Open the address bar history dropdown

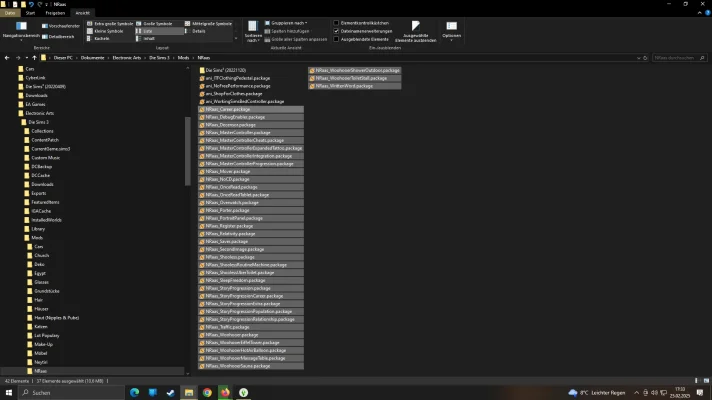point(638,58)
